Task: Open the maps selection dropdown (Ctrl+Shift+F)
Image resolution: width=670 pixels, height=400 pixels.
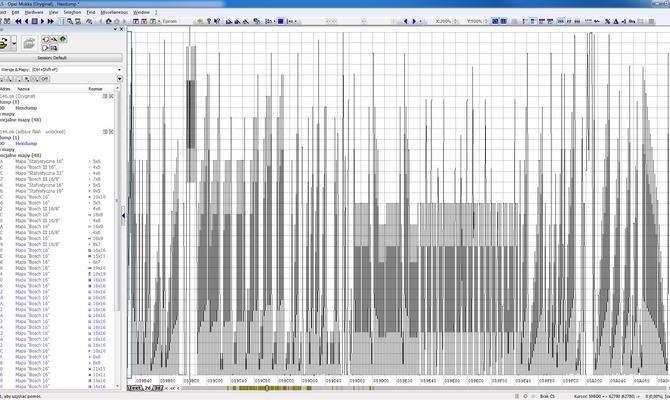Action: [x=119, y=70]
